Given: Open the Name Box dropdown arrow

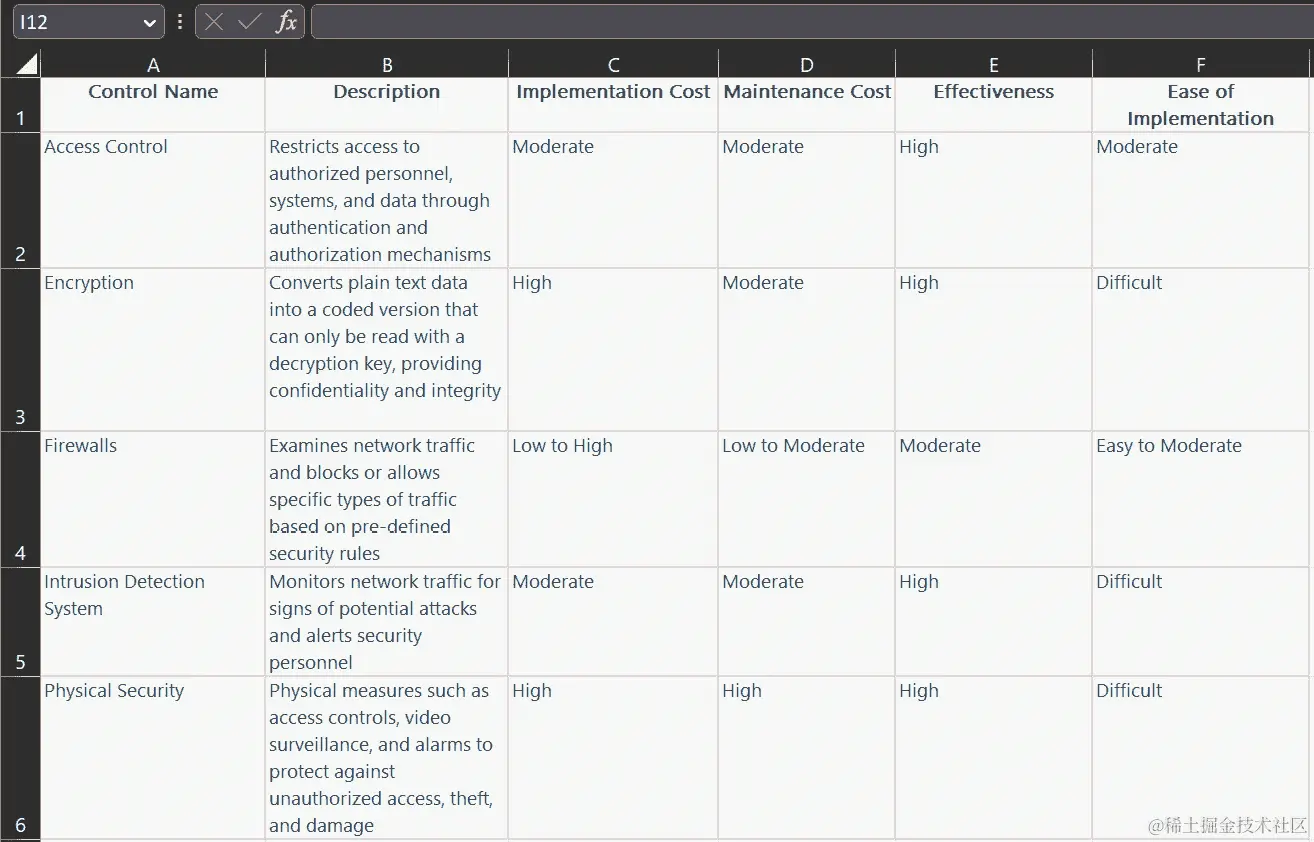Looking at the screenshot, I should pos(149,22).
